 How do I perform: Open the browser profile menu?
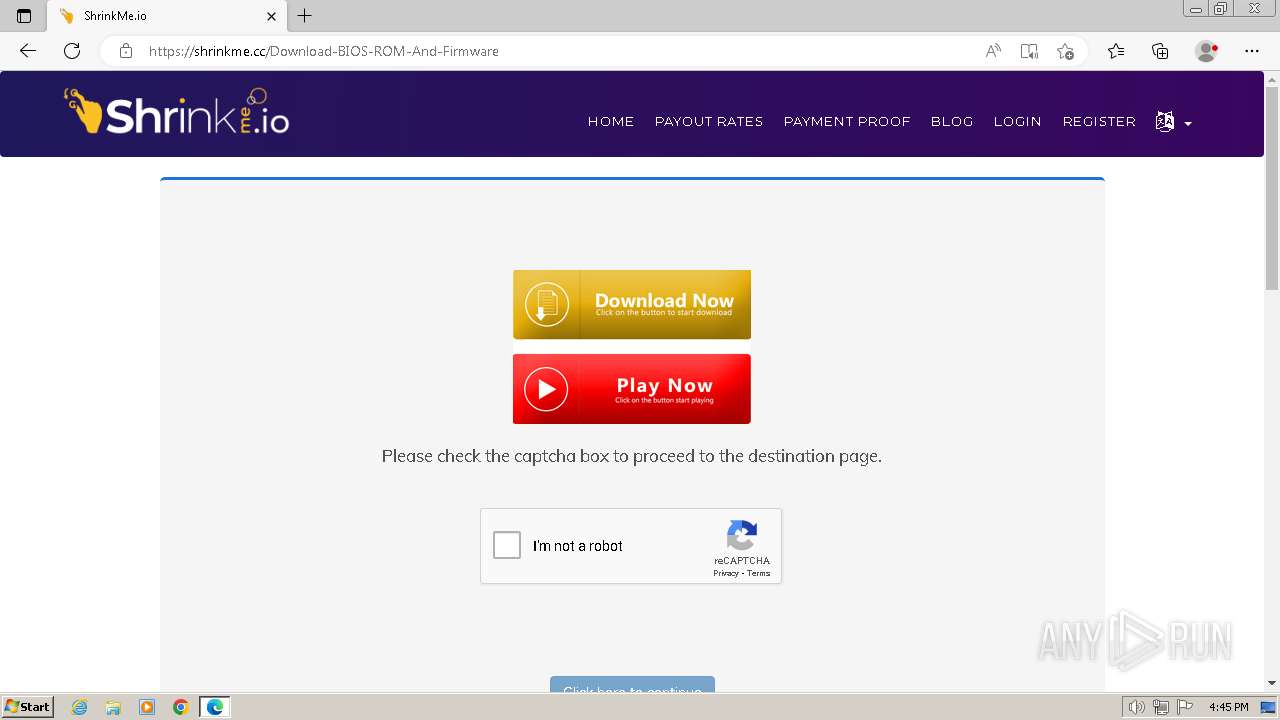click(x=1207, y=51)
